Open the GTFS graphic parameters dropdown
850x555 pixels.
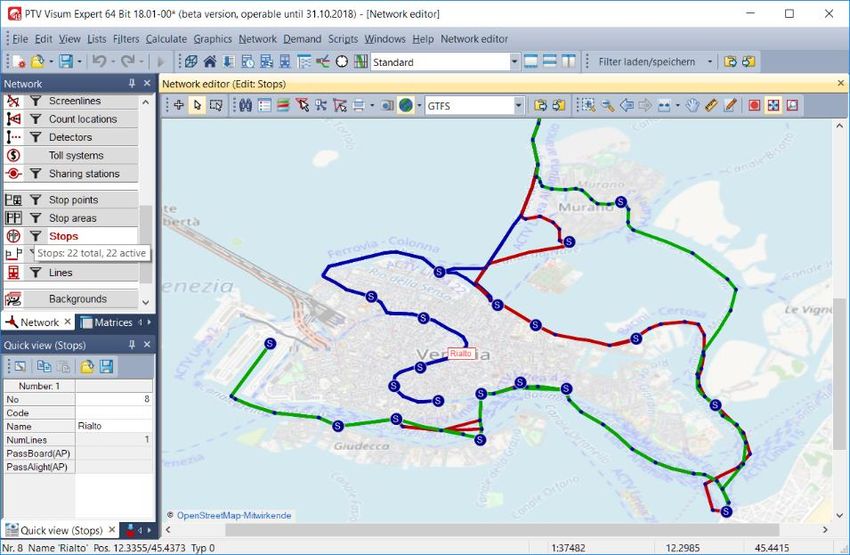coord(519,106)
